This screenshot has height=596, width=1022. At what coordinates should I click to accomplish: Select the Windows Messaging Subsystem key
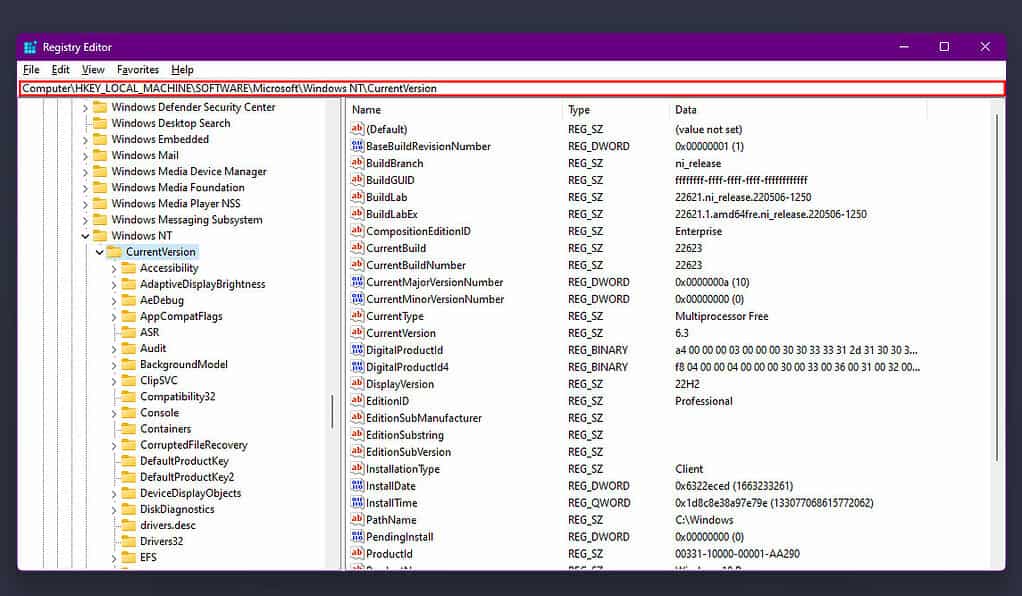pos(186,220)
